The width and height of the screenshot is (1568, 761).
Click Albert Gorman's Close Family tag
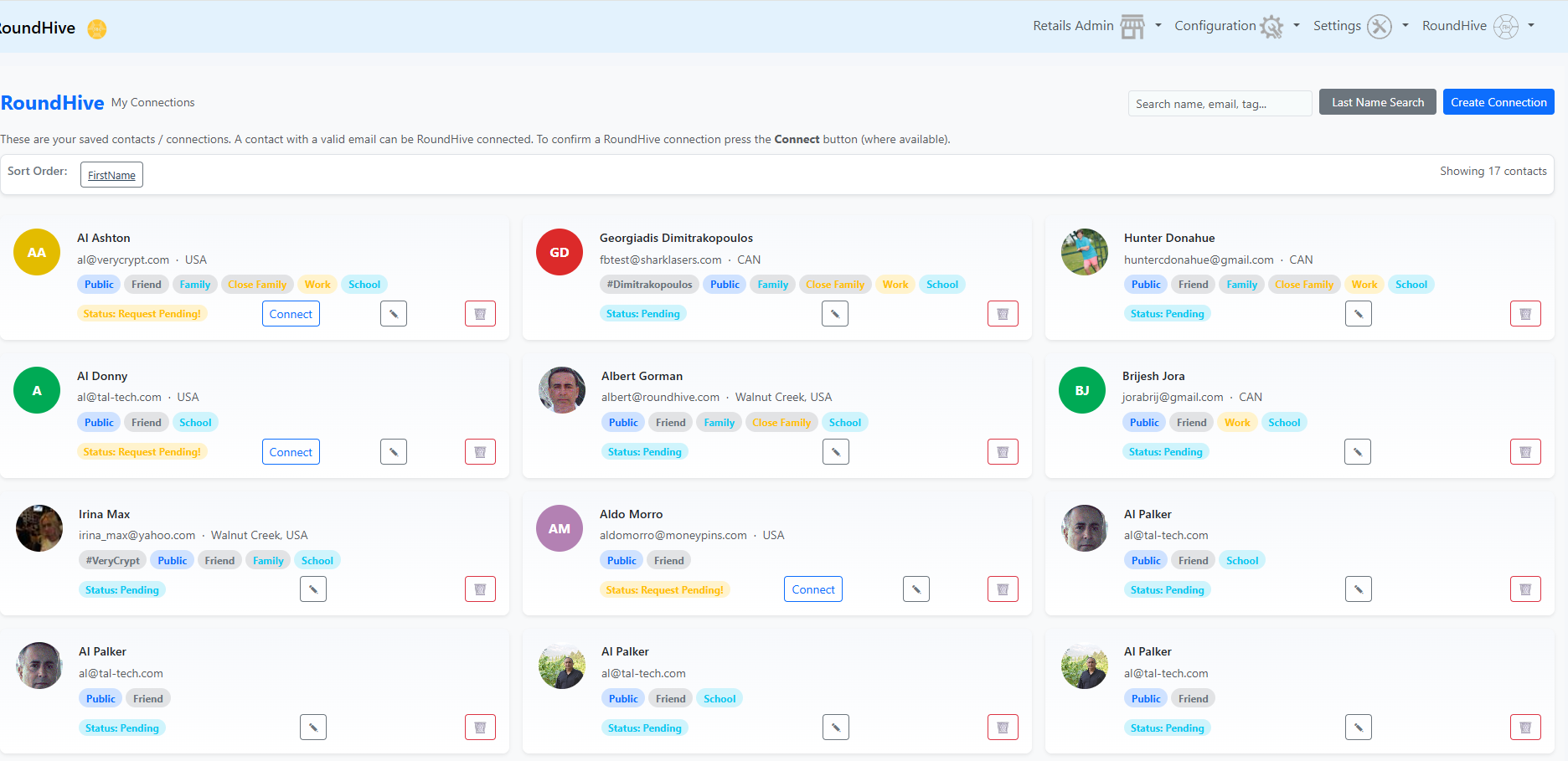(x=781, y=423)
